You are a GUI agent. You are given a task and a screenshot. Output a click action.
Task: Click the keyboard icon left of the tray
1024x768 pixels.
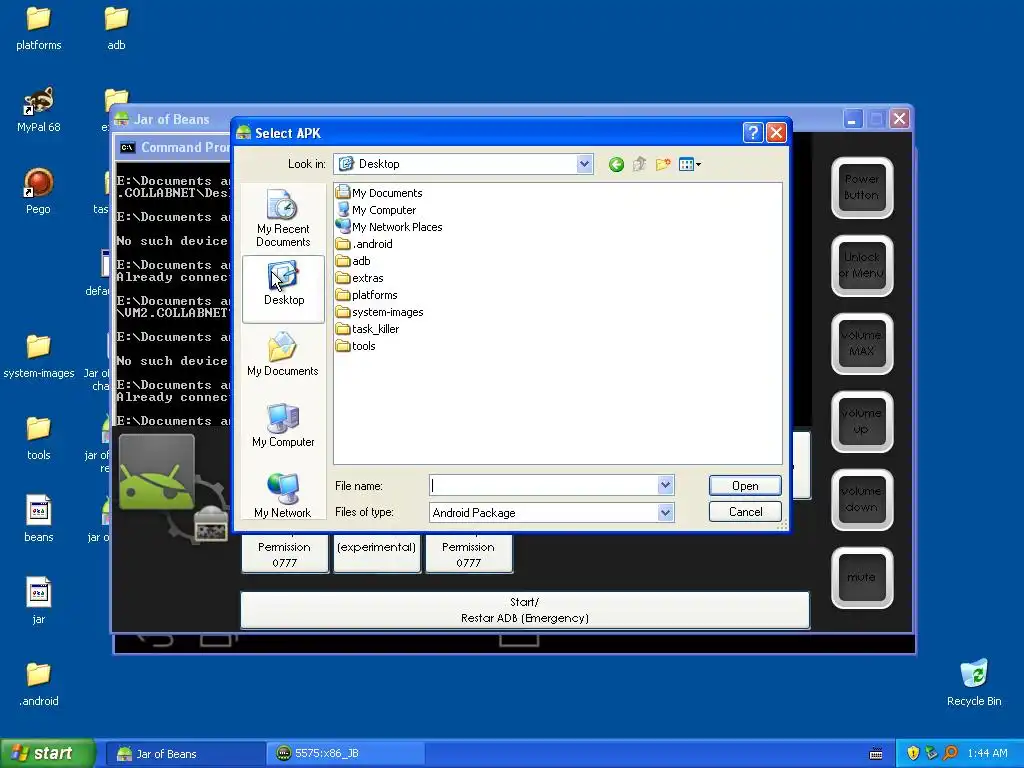[x=876, y=754]
